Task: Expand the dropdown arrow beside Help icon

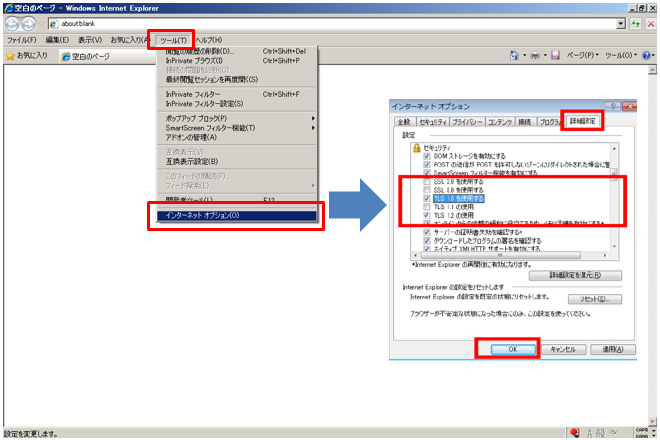Action: tap(654, 55)
